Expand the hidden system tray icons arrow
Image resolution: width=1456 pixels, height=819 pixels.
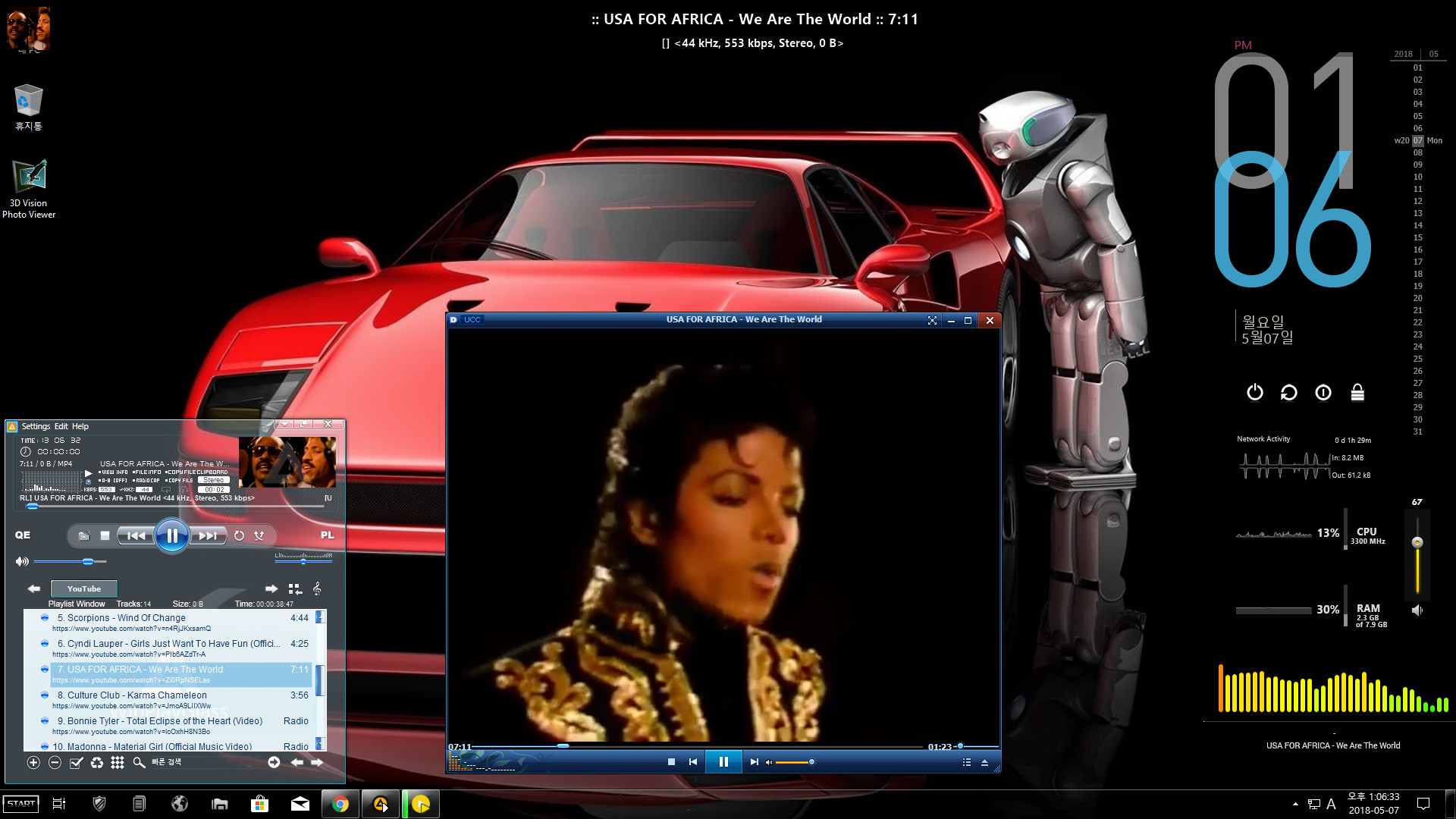pos(1294,804)
